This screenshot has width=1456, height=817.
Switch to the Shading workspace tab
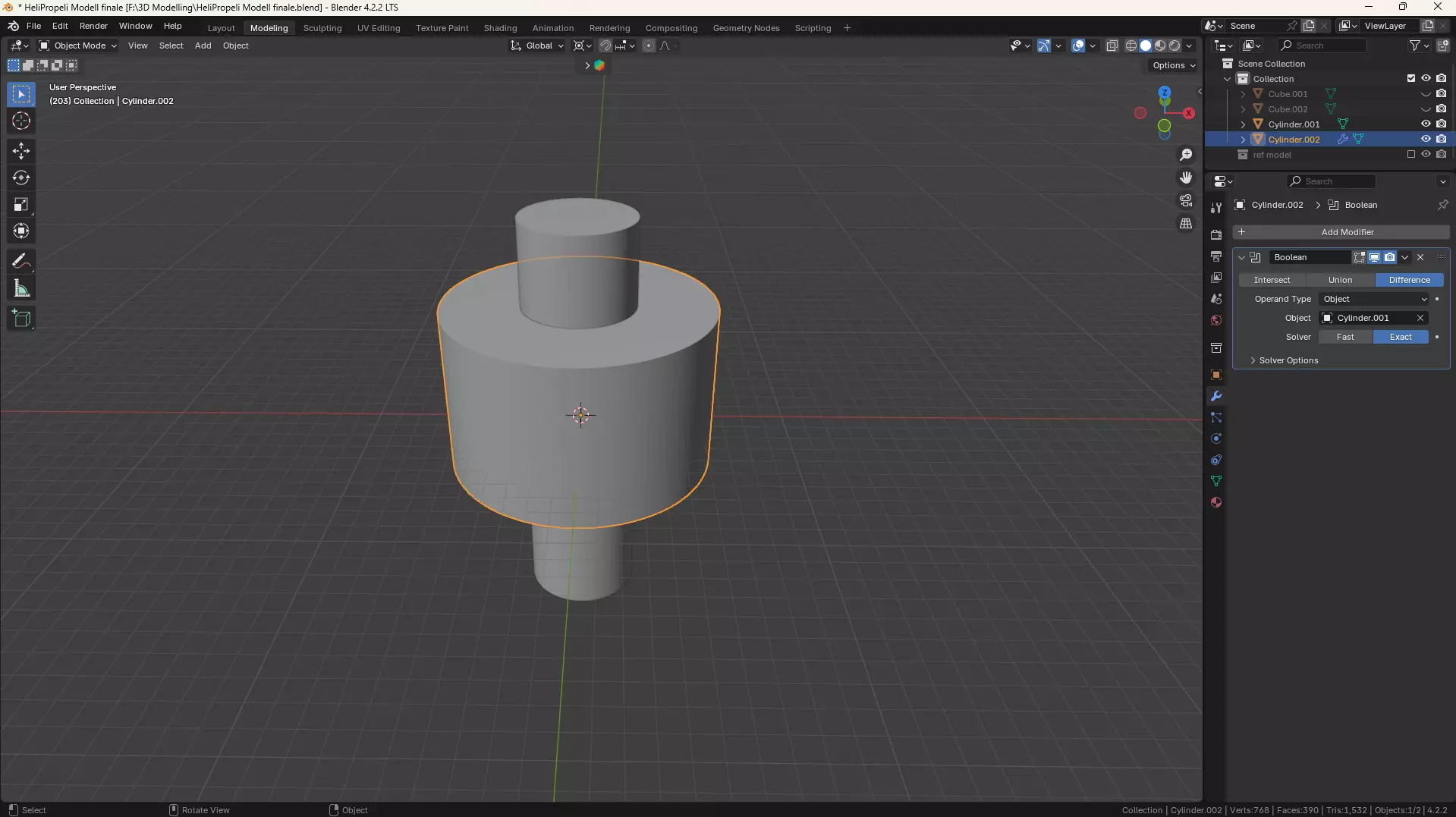(500, 28)
